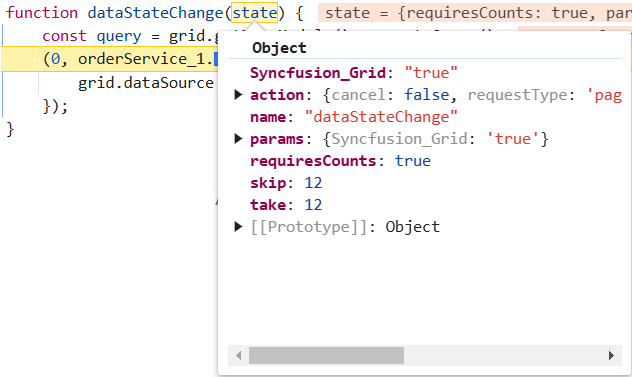Click the Object header in popup
This screenshot has height=377, width=632.
279,48
